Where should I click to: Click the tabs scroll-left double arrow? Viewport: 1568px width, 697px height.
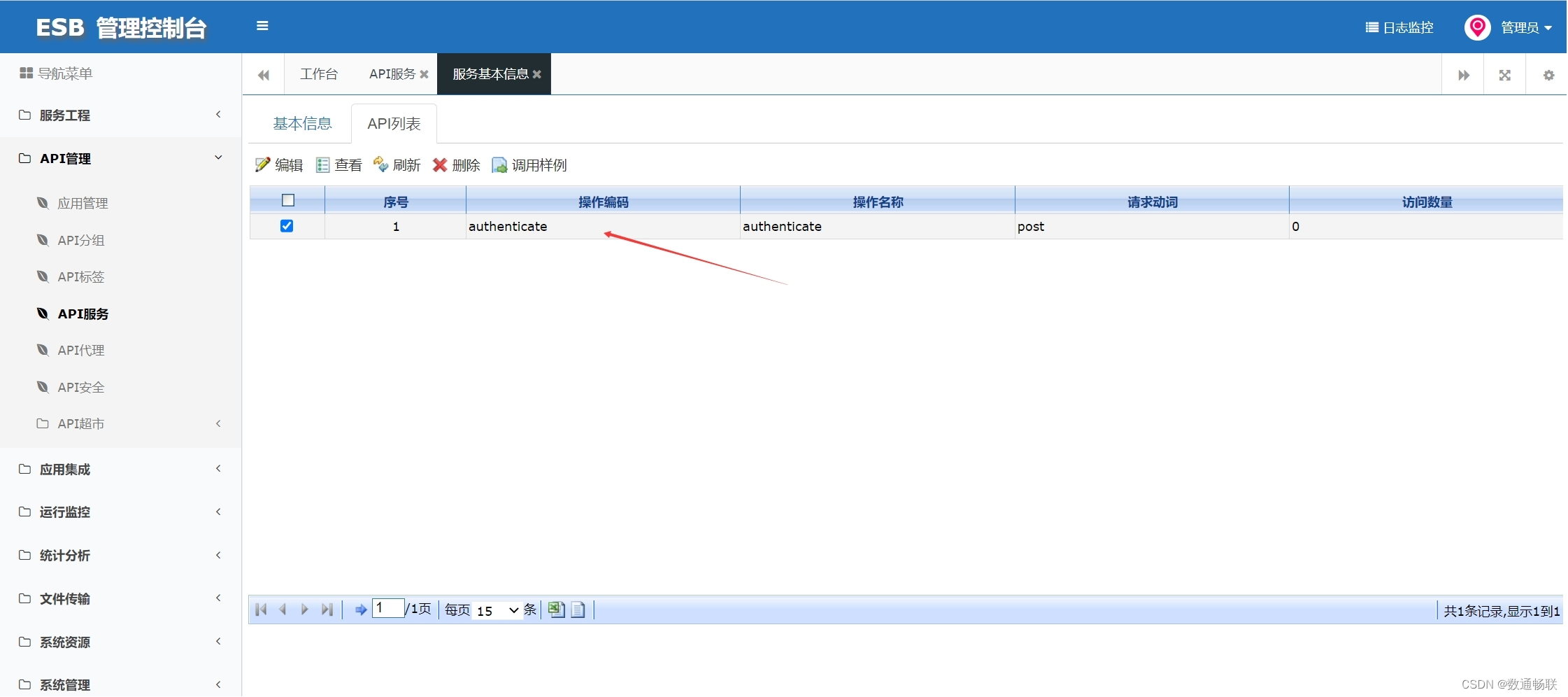coord(264,75)
